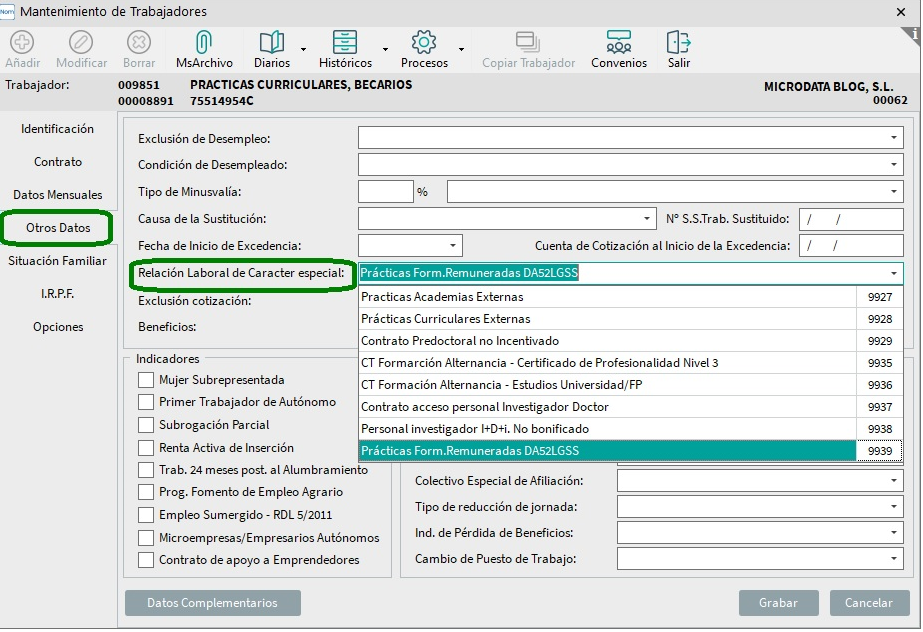Click the Salir exit icon

[679, 42]
